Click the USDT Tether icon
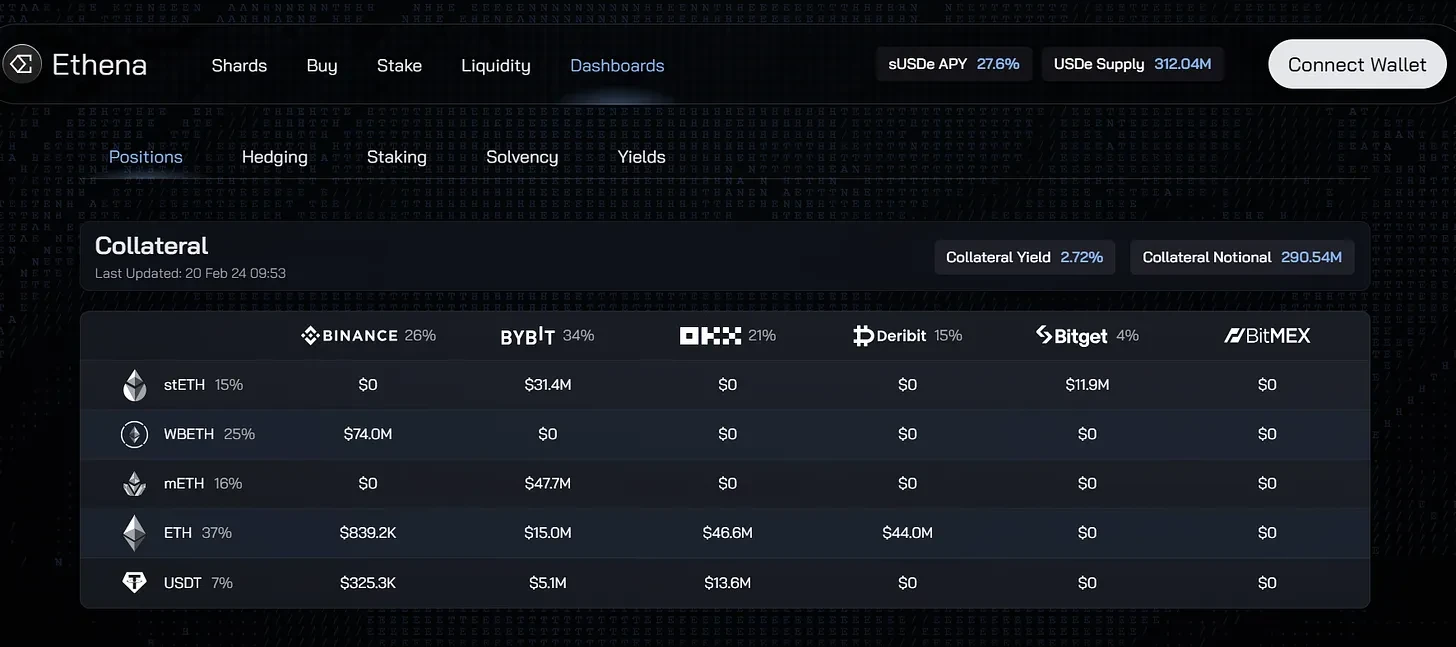This screenshot has height=647, width=1456. click(x=134, y=583)
